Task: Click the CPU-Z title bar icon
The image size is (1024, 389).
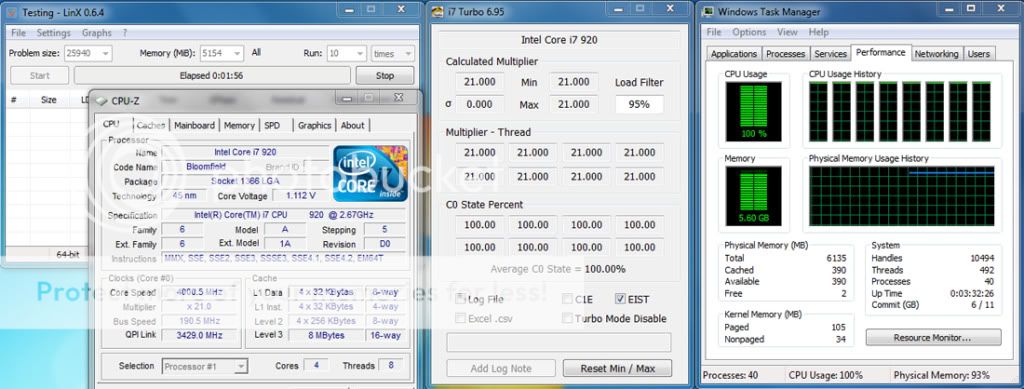Action: click(x=101, y=101)
